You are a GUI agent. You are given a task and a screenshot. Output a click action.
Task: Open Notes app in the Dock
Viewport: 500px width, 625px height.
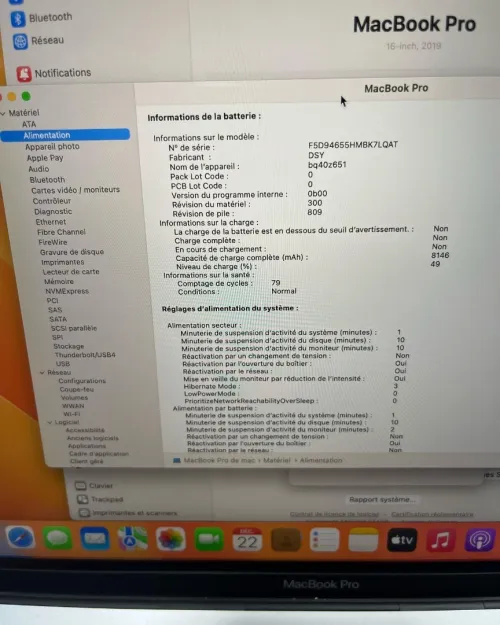pyautogui.click(x=363, y=540)
